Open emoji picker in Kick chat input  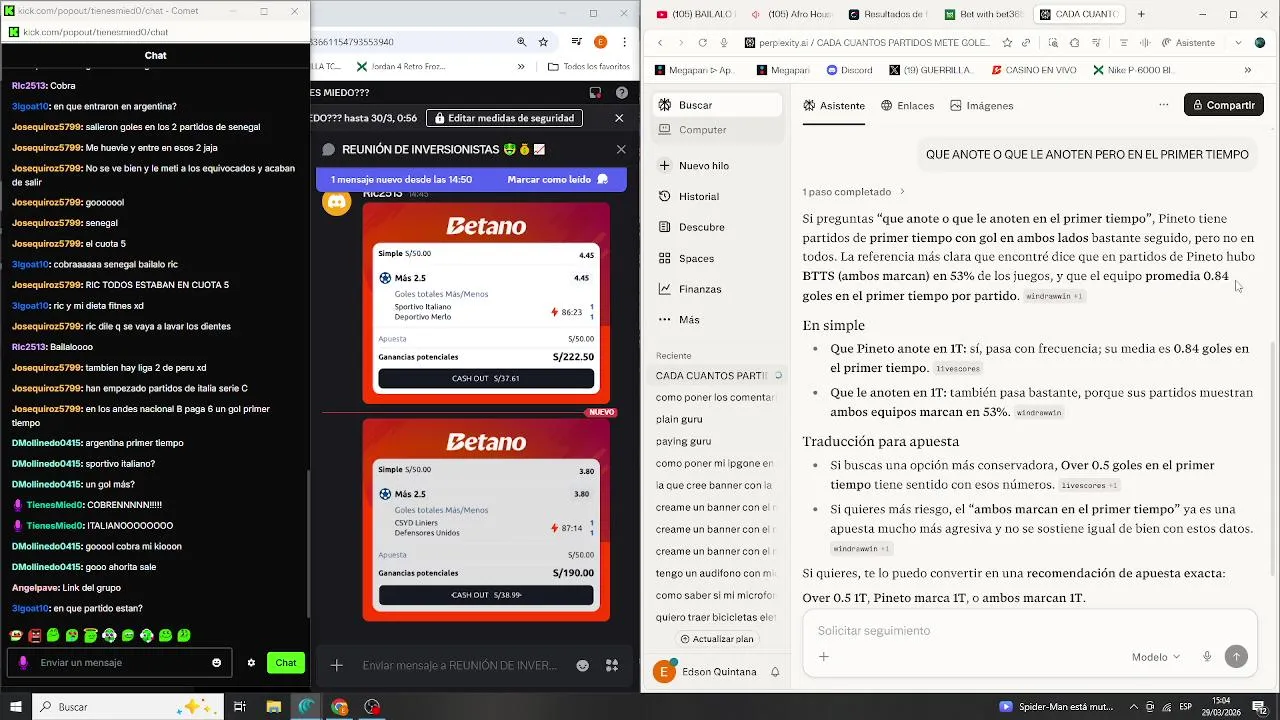[x=216, y=663]
